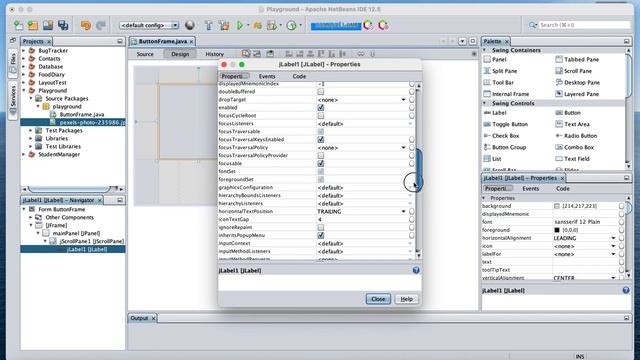Uncheck the focusable checkbox
Viewport: 640px width, 360px height.
point(321,164)
